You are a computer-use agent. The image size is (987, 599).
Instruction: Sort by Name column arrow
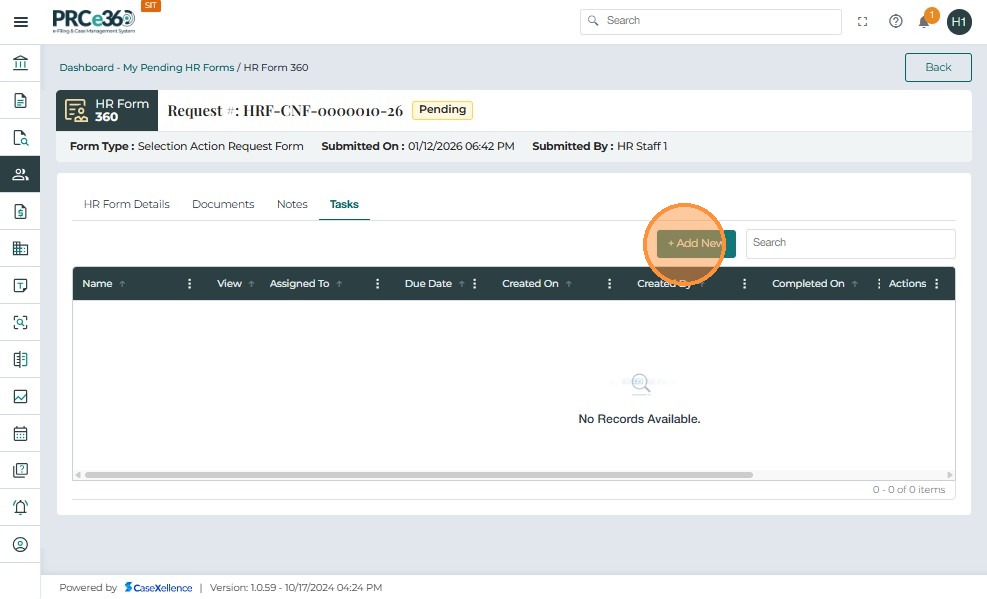[122, 284]
